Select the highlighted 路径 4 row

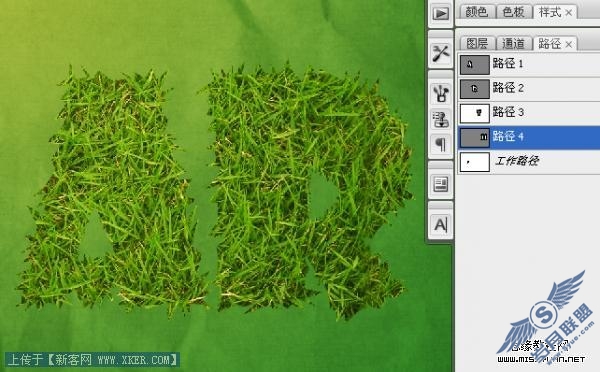(x=529, y=137)
